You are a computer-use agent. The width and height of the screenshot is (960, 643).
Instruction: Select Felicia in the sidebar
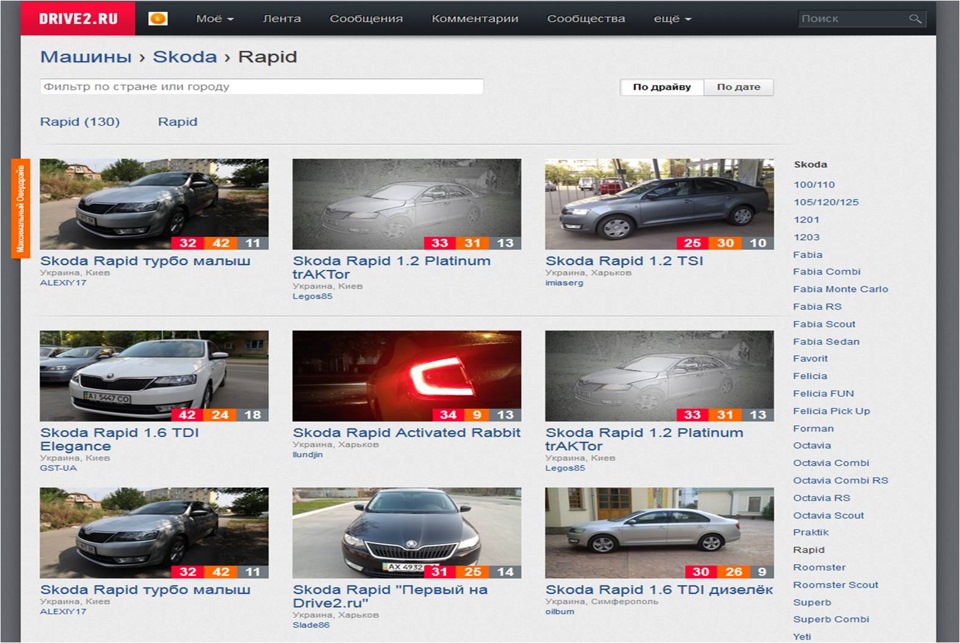click(810, 376)
